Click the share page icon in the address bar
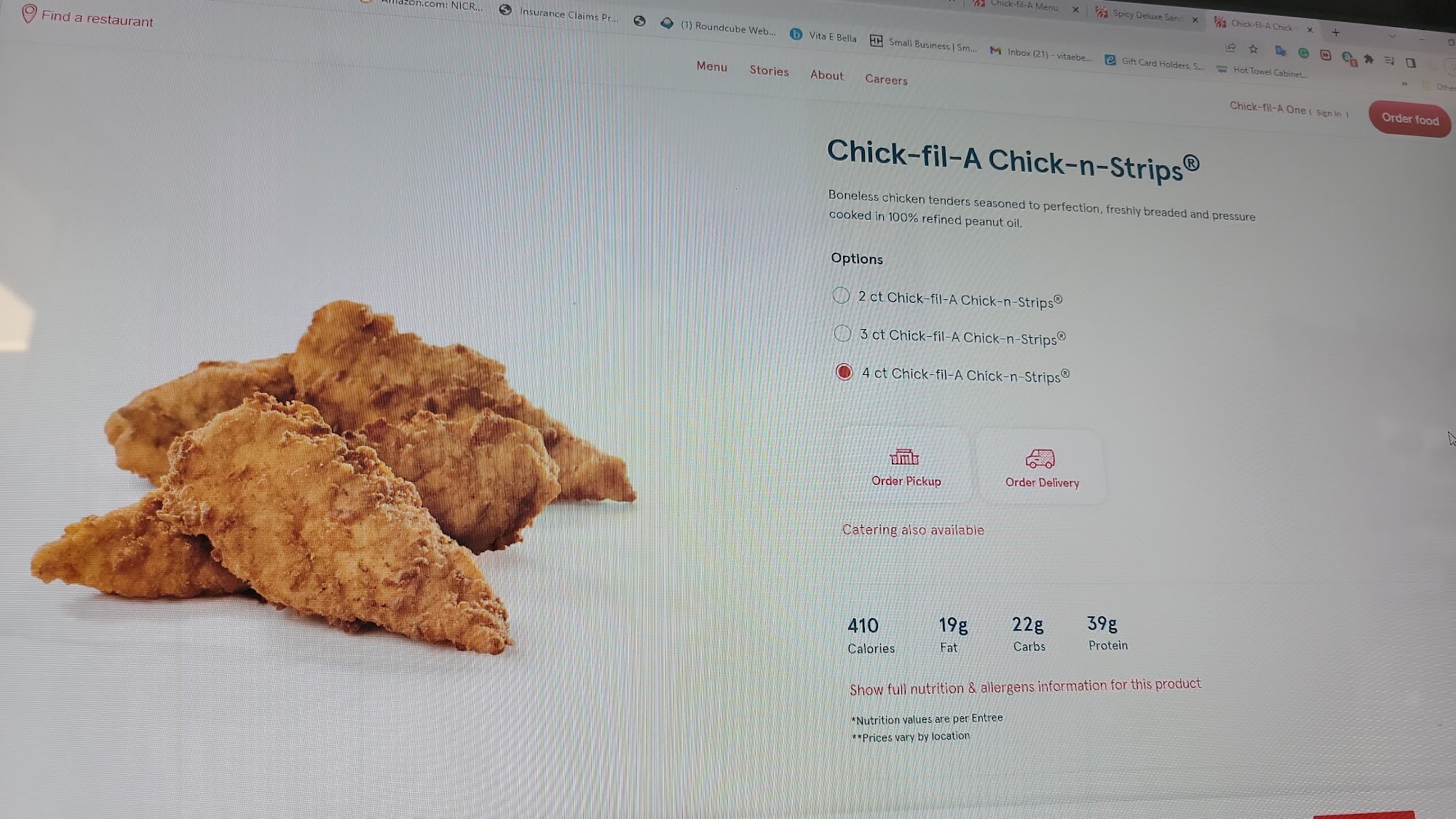 (1230, 48)
